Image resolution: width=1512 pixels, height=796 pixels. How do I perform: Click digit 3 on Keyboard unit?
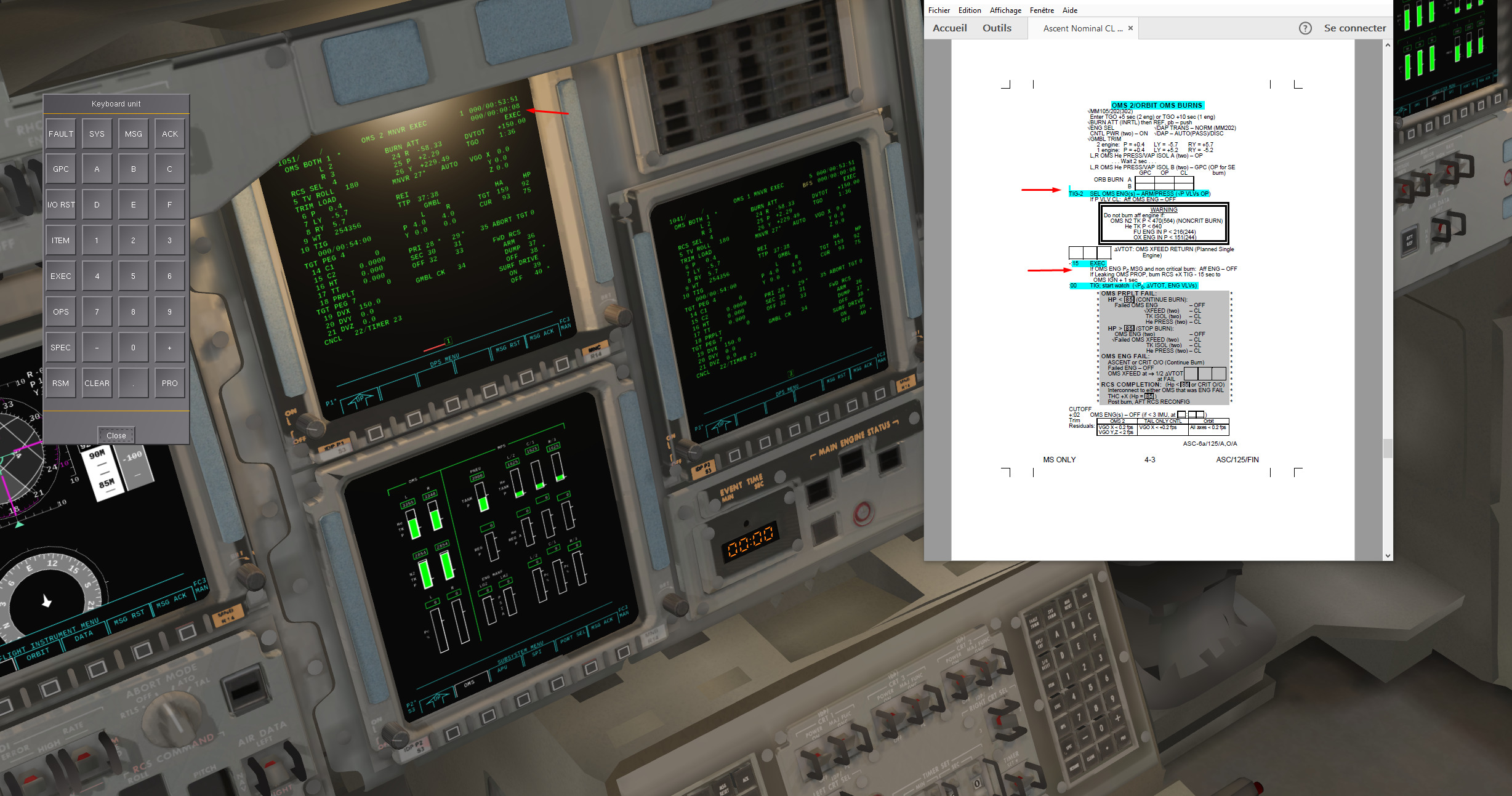(x=170, y=240)
